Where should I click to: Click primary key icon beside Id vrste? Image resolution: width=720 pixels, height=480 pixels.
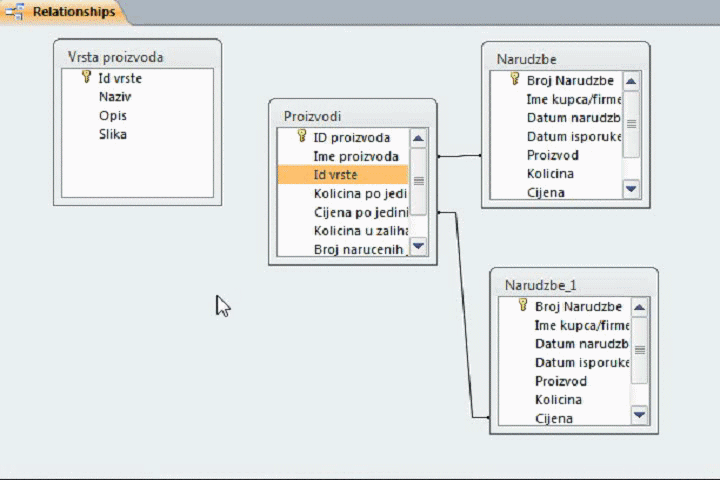tap(86, 77)
